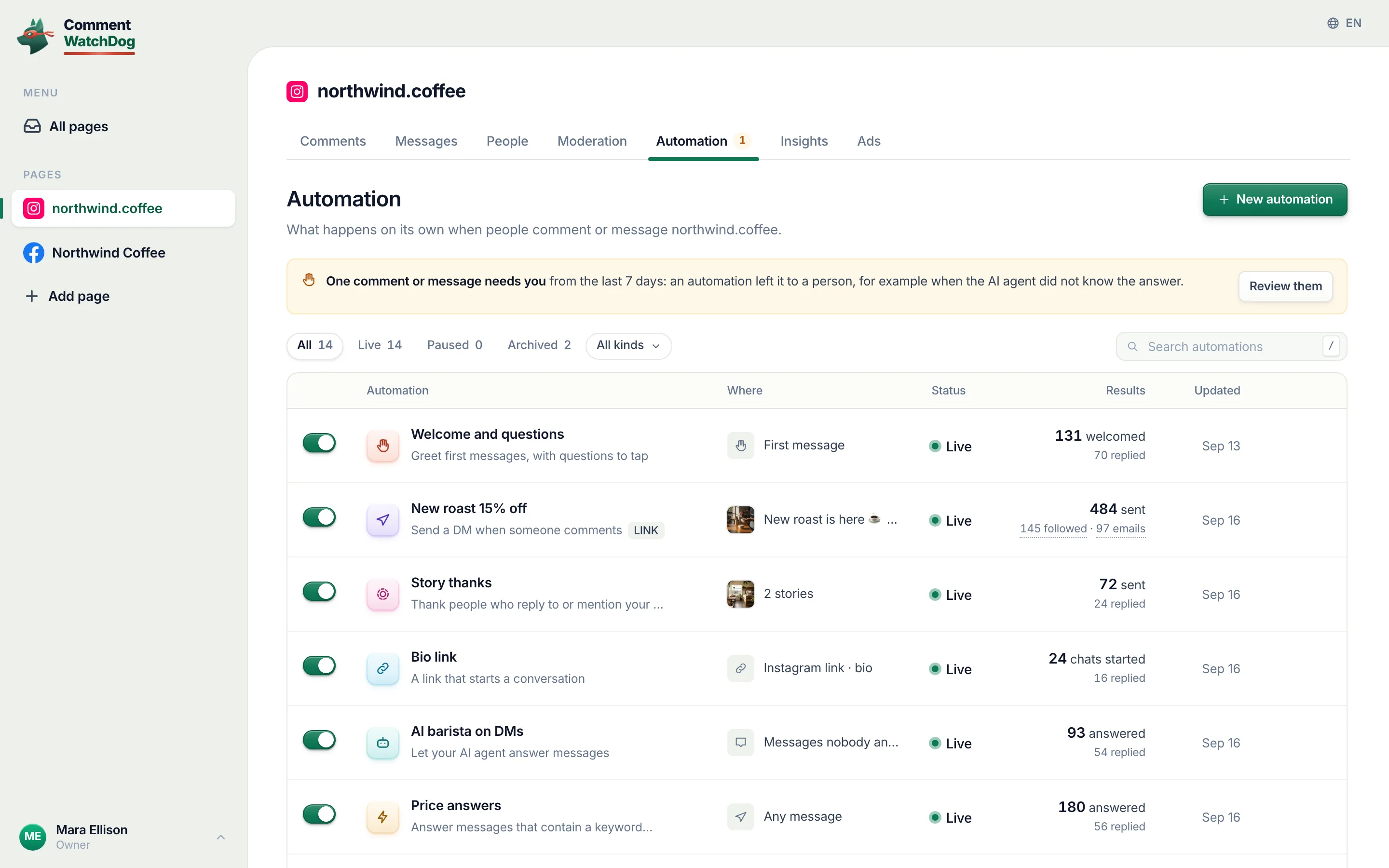Switch off the Bio link toggle
The width and height of the screenshot is (1389, 868).
pyautogui.click(x=319, y=665)
